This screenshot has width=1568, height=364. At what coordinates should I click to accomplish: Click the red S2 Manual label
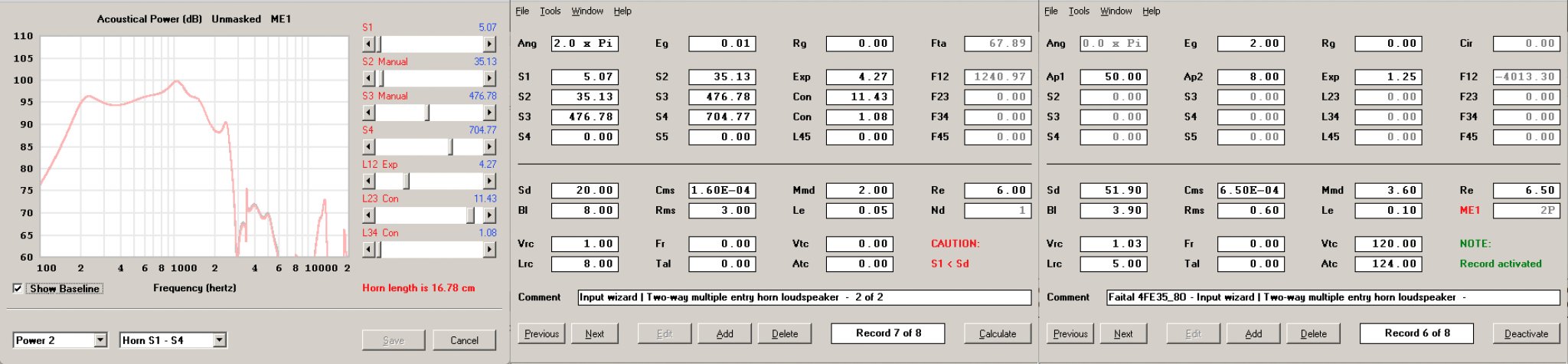tap(384, 61)
